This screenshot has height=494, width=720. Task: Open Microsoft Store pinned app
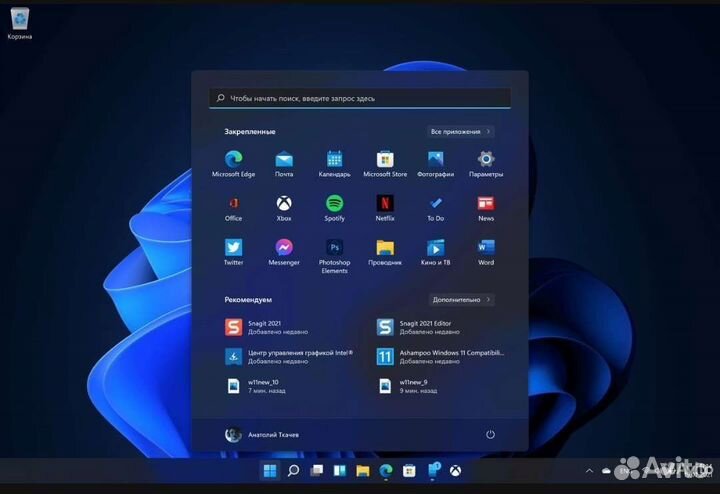(x=385, y=163)
